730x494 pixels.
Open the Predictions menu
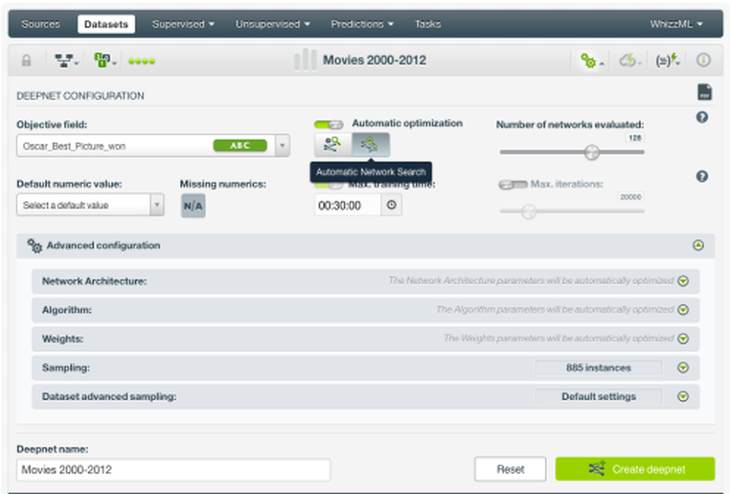[362, 24]
